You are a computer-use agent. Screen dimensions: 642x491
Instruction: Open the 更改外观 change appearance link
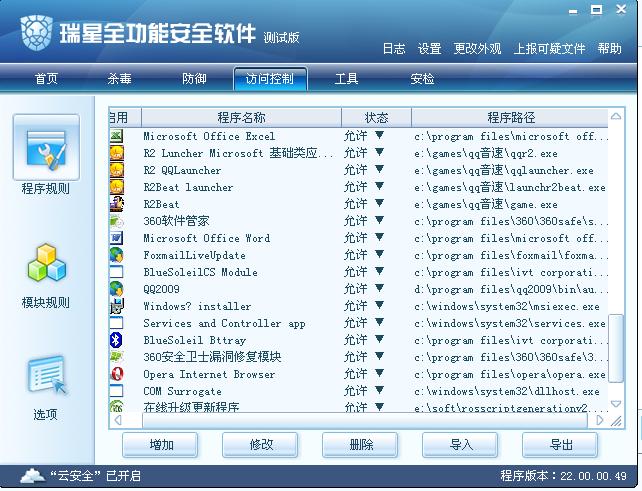[477, 49]
